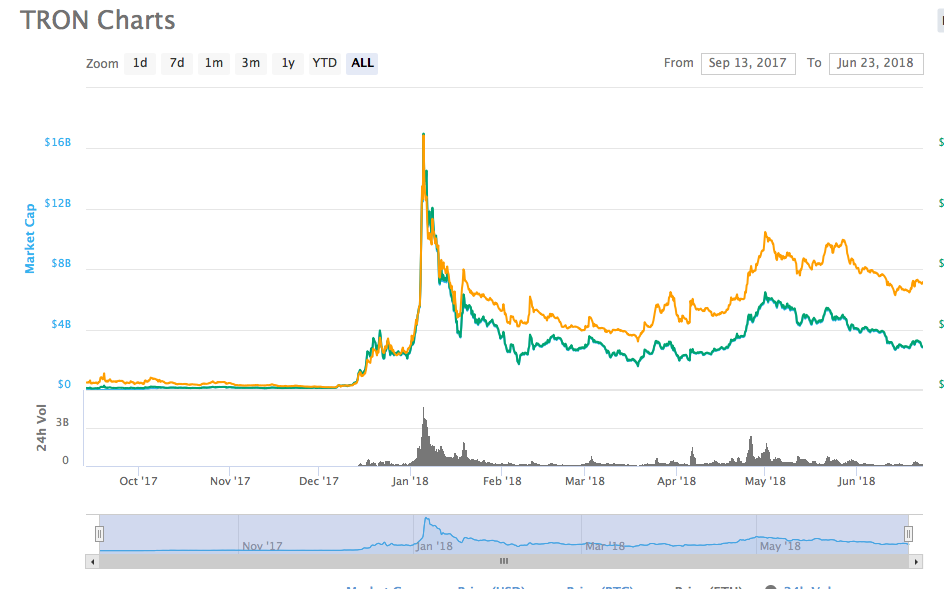The height and width of the screenshot is (589, 944).
Task: Click the Market Cap axis title
Action: (x=30, y=238)
